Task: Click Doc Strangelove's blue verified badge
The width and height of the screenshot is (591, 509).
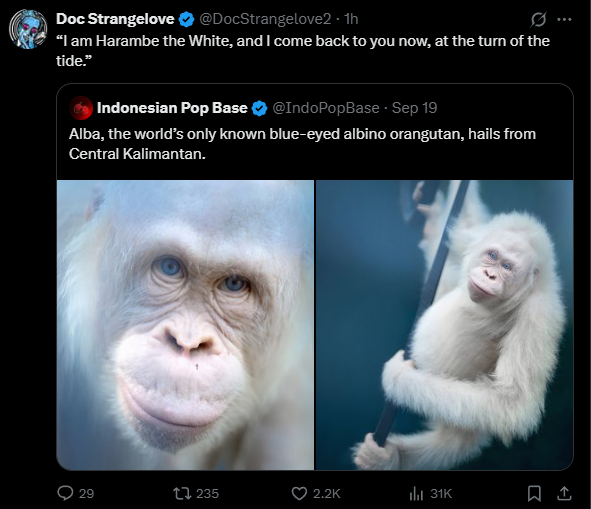Action: pos(186,20)
